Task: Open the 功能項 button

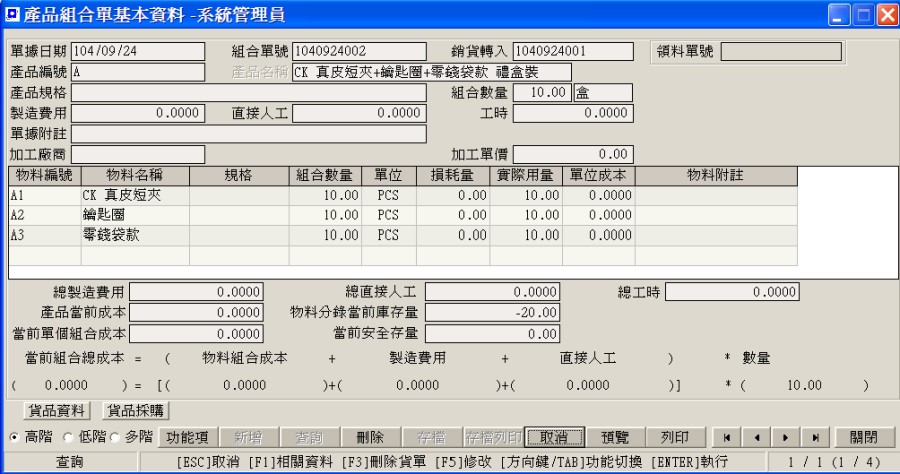Action: [188, 437]
